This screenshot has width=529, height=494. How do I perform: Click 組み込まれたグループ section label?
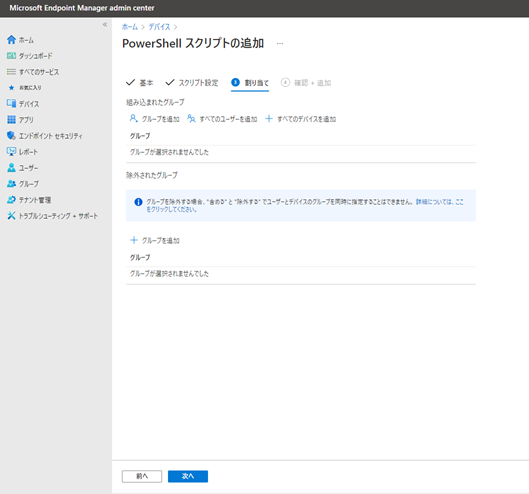point(155,102)
